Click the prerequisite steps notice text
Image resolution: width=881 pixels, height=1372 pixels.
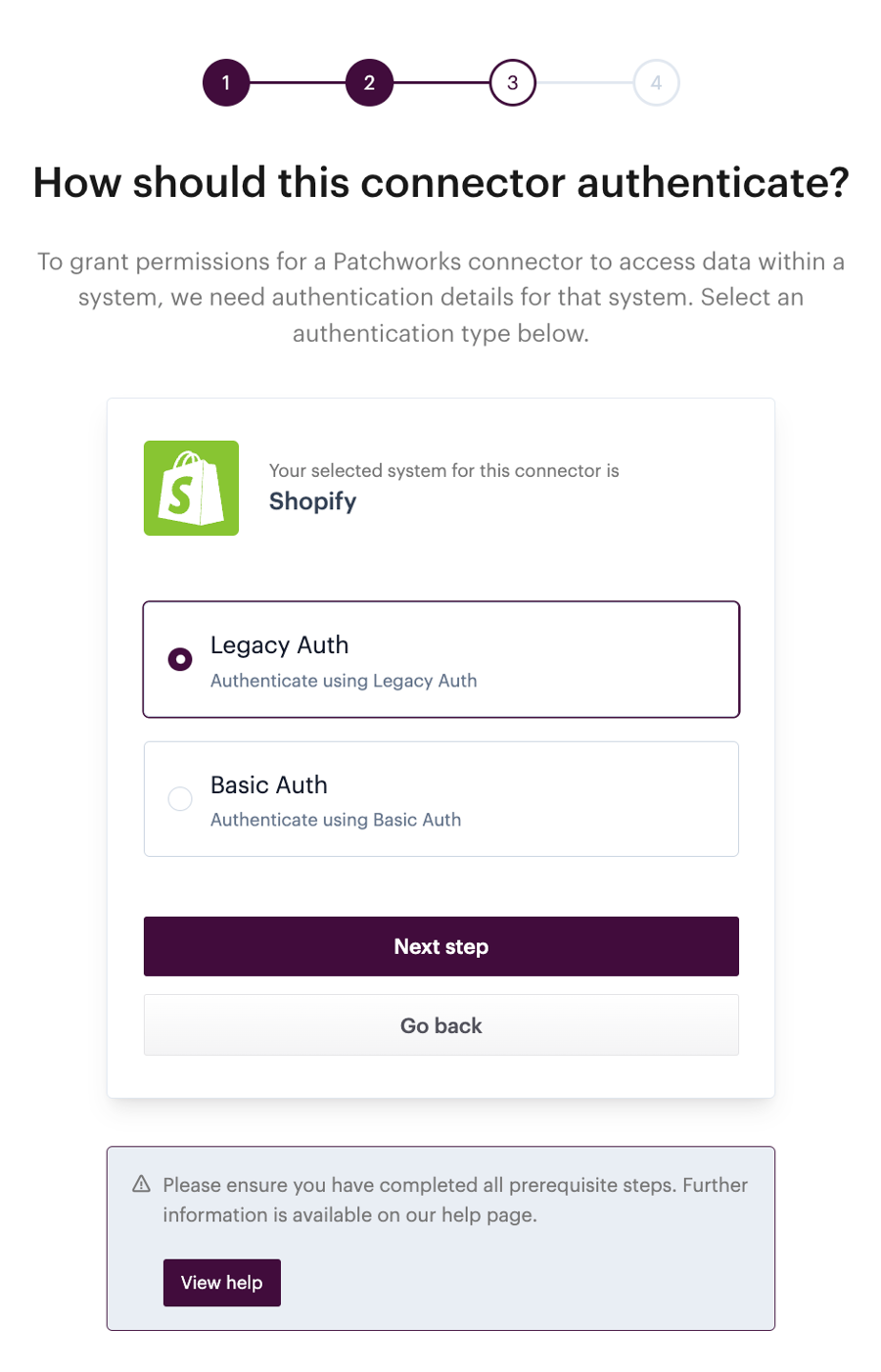coord(454,1200)
